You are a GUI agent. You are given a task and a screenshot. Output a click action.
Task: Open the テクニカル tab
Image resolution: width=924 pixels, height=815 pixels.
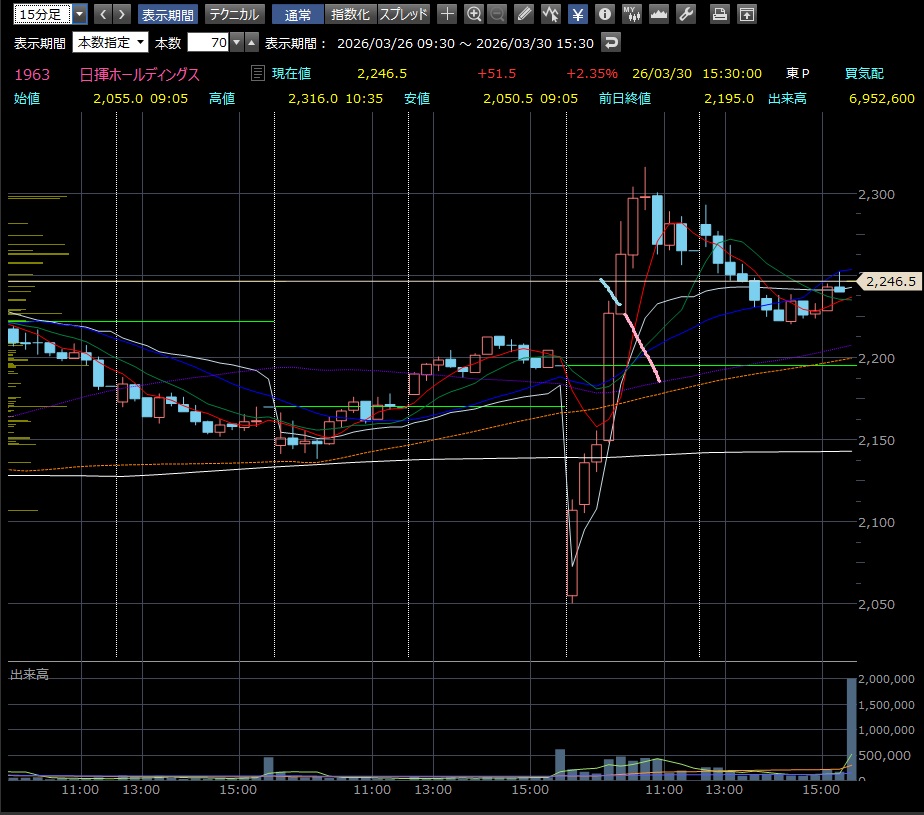coord(234,14)
